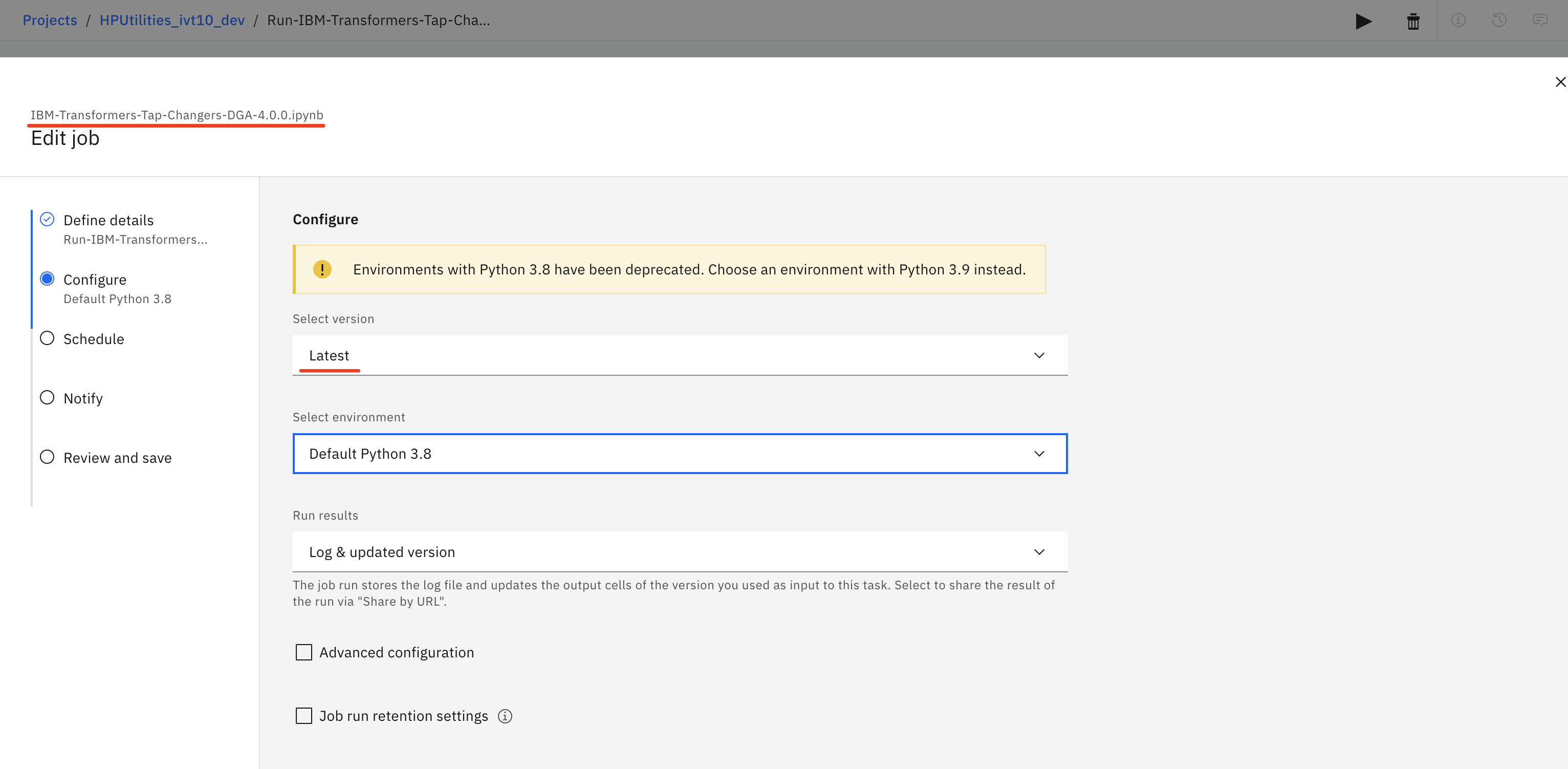The height and width of the screenshot is (769, 1568).
Task: Click the Run-IBM-Transformers-Tap-Cha... breadcrumb text
Action: tap(379, 20)
